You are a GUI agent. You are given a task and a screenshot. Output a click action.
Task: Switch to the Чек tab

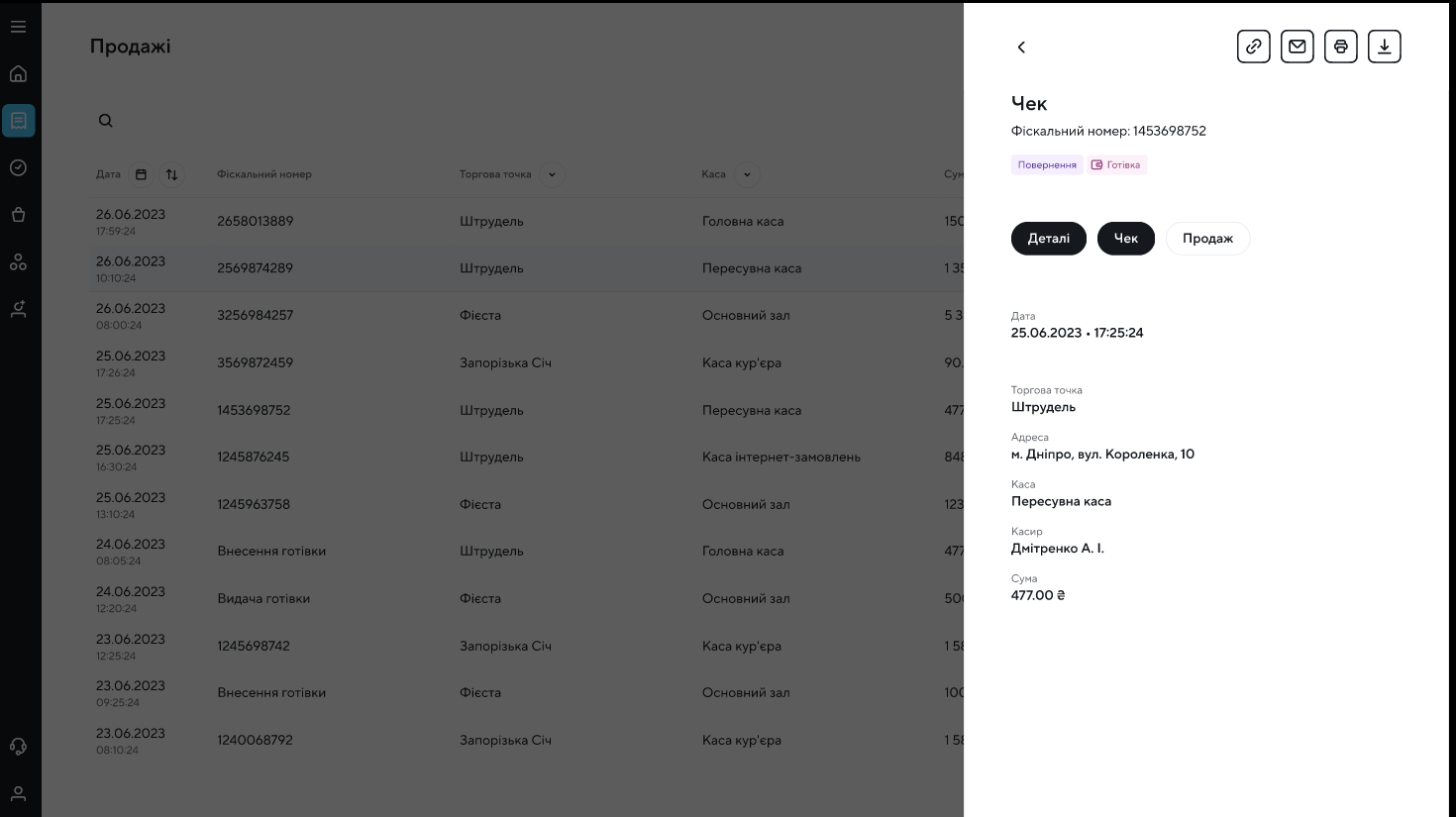(x=1125, y=239)
